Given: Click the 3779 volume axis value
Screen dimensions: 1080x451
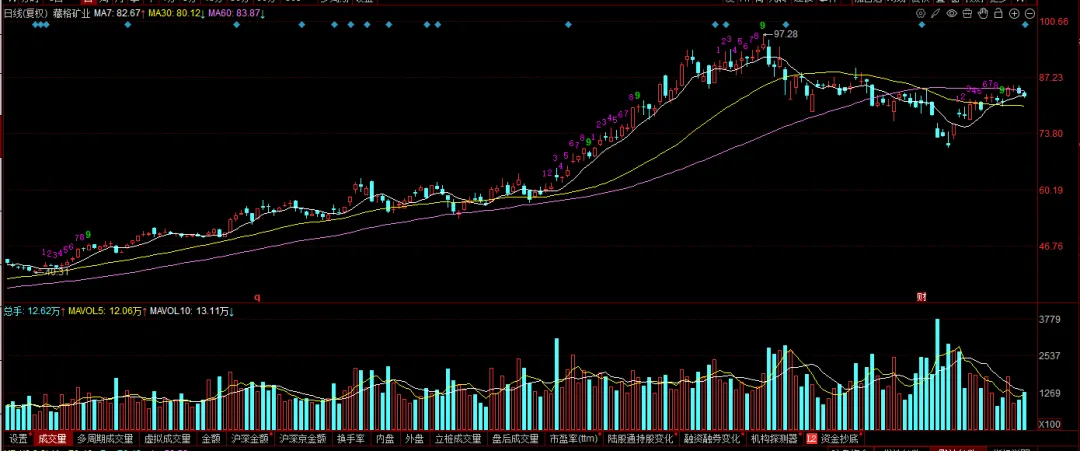Looking at the screenshot, I should 1051,319.
